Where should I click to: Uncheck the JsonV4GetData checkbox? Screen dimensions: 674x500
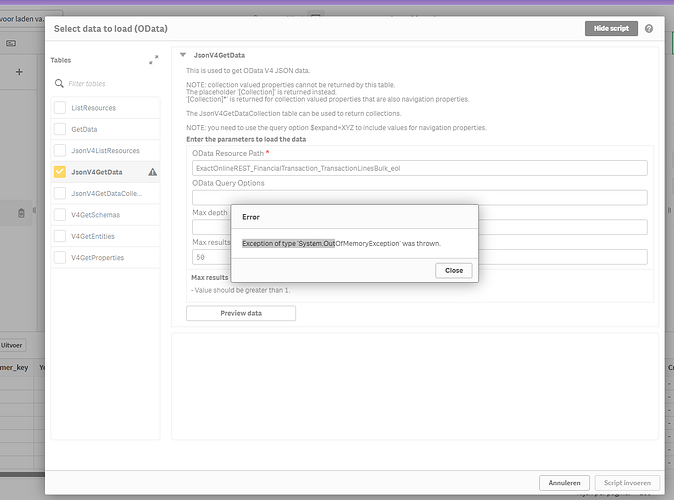click(60, 172)
